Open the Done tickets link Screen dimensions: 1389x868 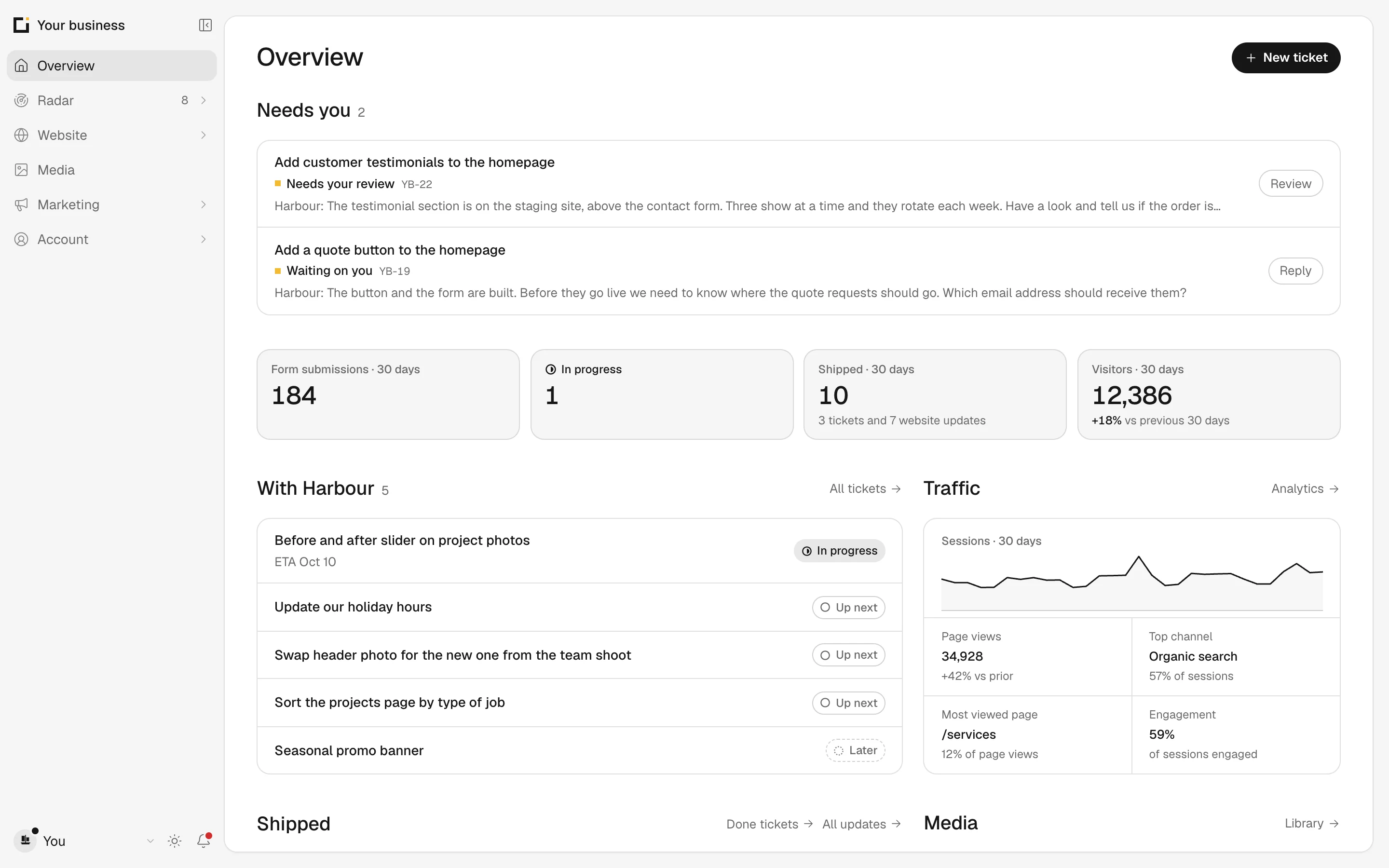point(770,825)
